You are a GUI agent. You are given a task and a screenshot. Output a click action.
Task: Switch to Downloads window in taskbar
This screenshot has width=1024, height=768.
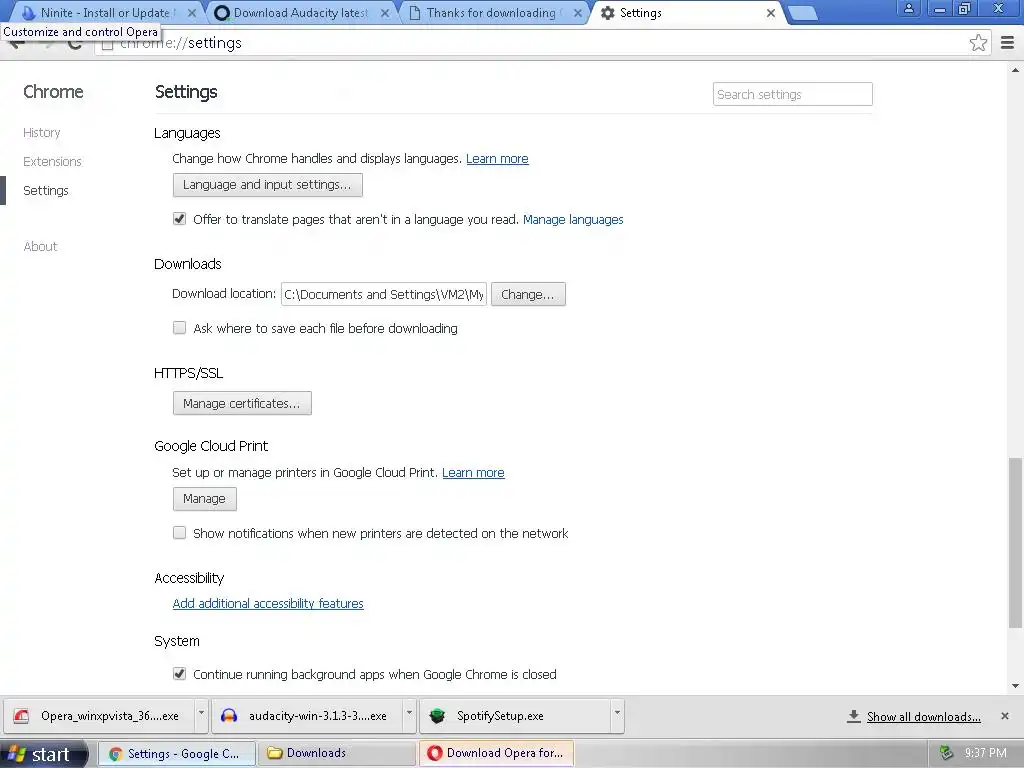point(336,754)
